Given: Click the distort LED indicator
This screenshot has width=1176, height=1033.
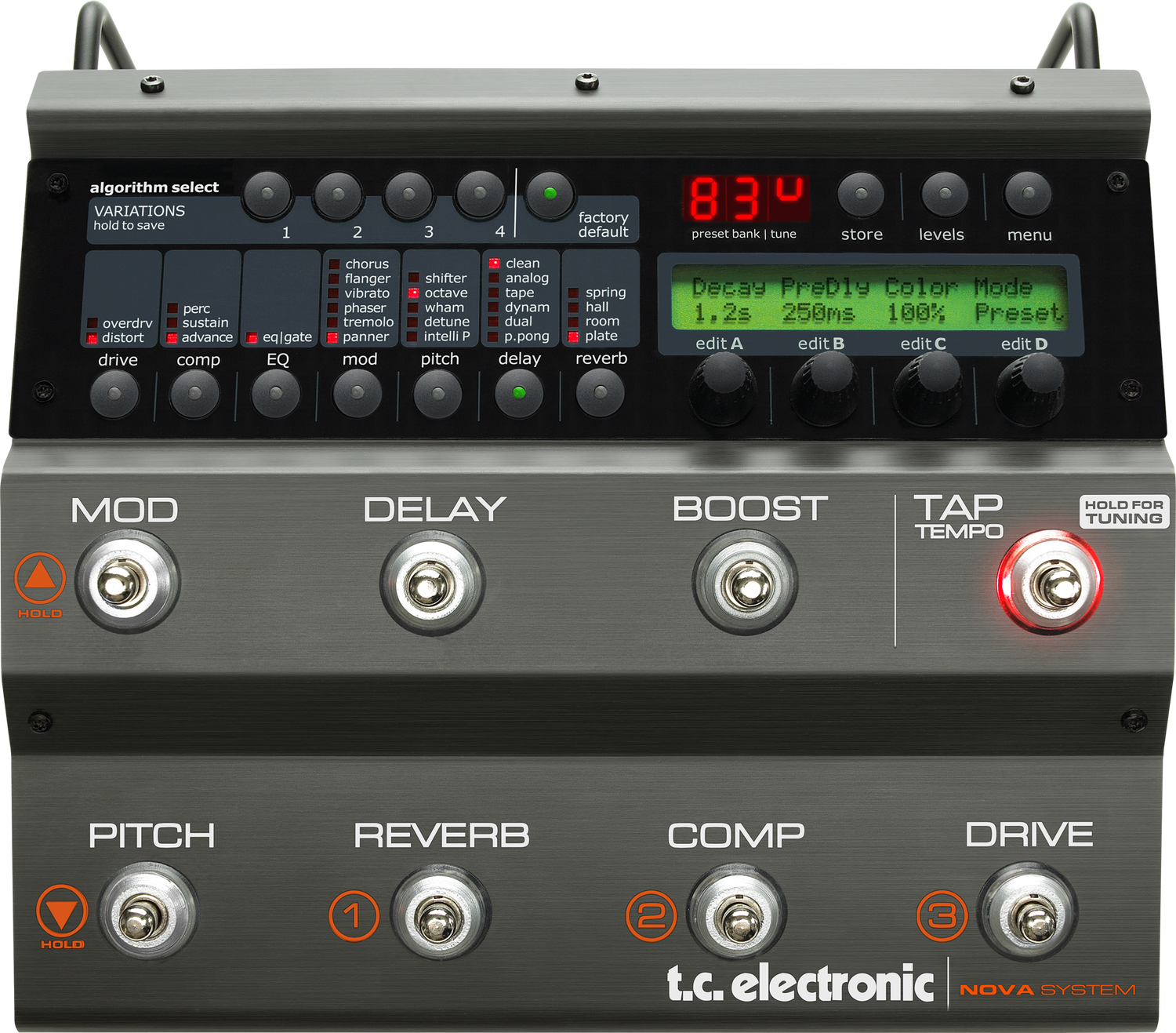Looking at the screenshot, I should pyautogui.click(x=92, y=338).
